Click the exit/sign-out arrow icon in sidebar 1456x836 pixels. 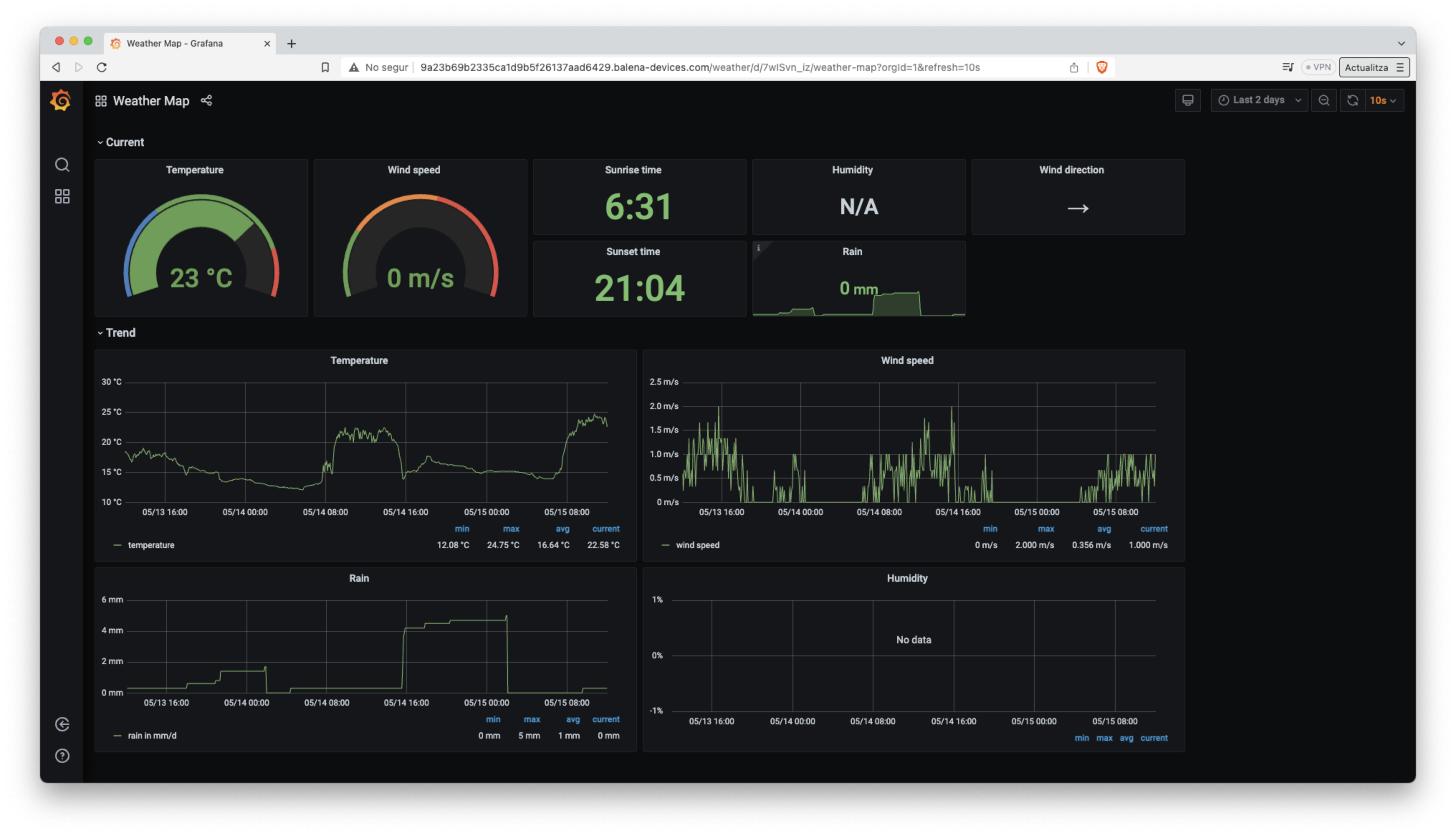62,724
